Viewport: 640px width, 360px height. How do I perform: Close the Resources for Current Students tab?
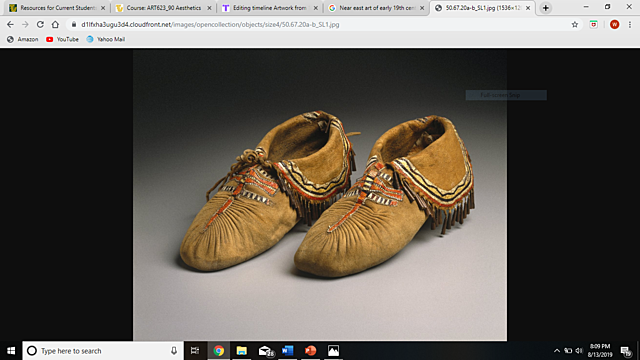pos(103,8)
